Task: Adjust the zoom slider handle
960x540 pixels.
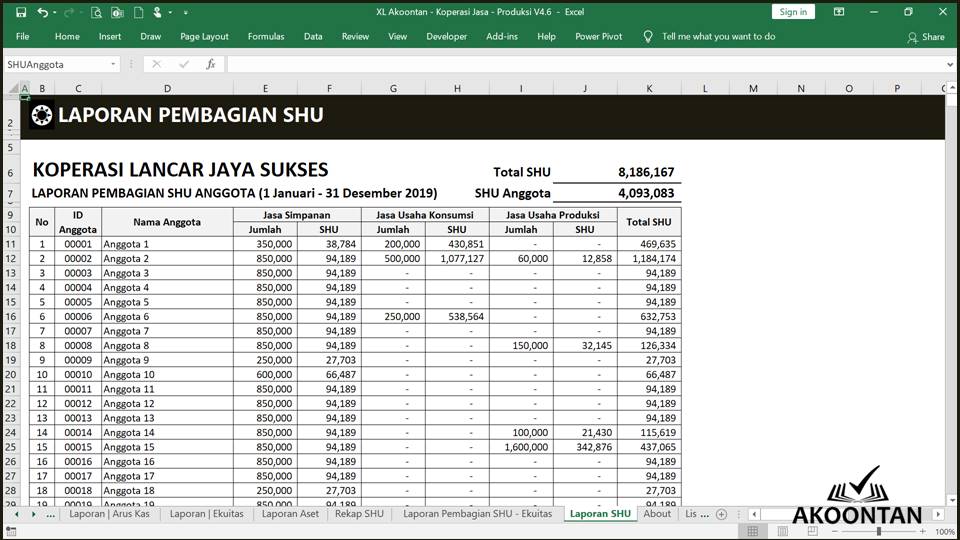Action: point(879,531)
